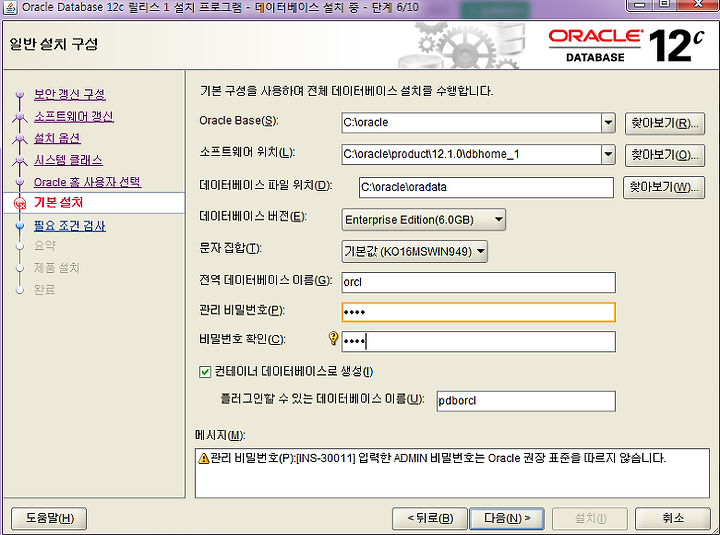Click the password hint lightbulb icon
This screenshot has height=535, width=720.
coord(333,338)
